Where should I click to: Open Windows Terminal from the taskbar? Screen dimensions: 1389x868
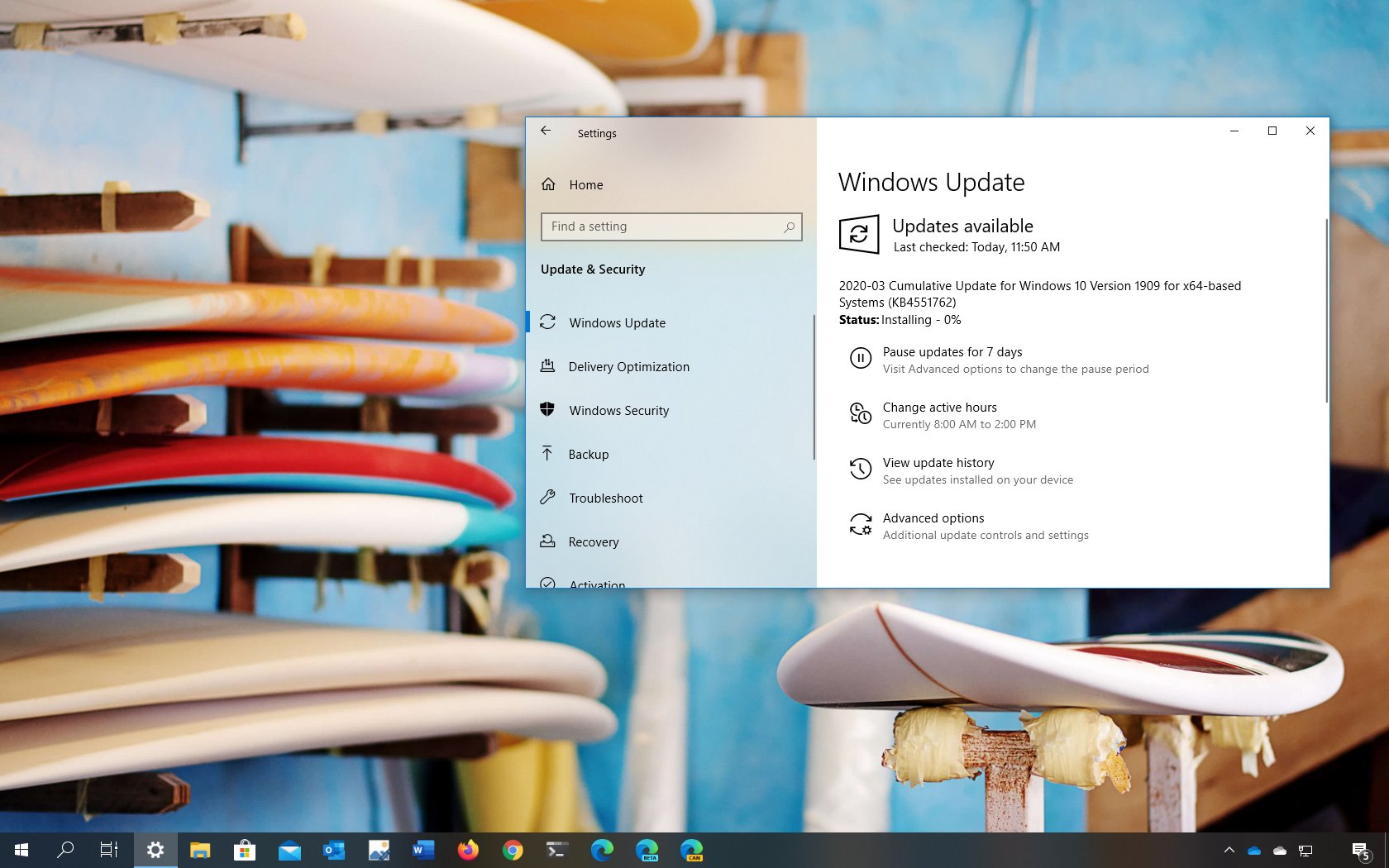[557, 850]
